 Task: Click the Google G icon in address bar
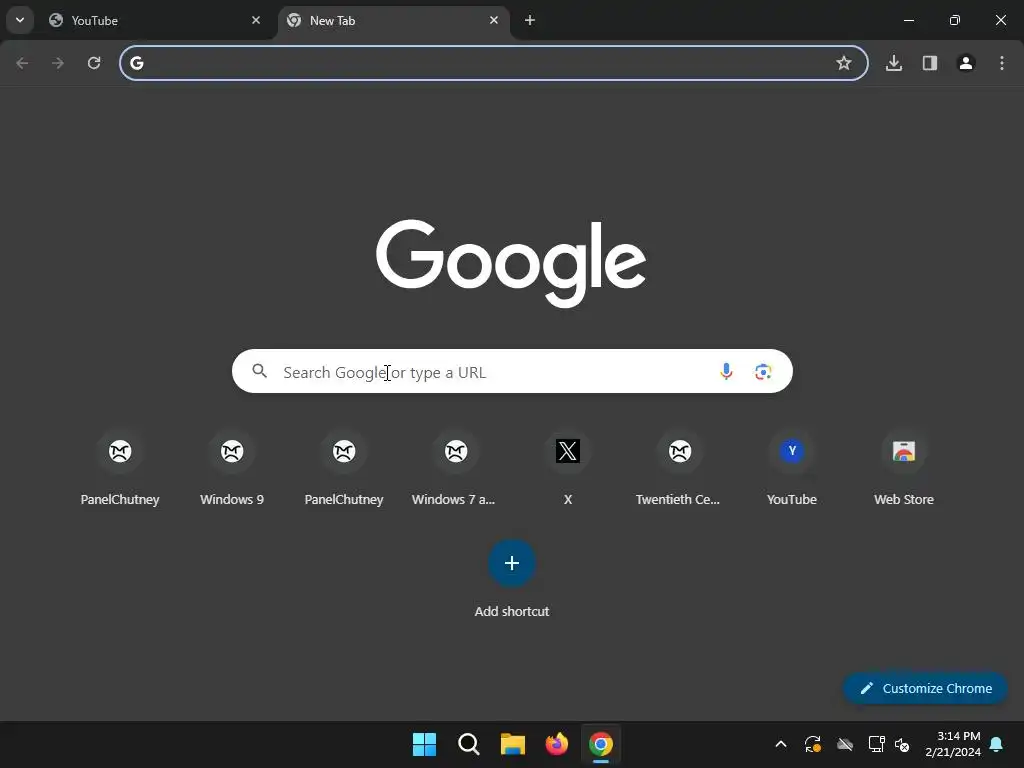click(136, 63)
